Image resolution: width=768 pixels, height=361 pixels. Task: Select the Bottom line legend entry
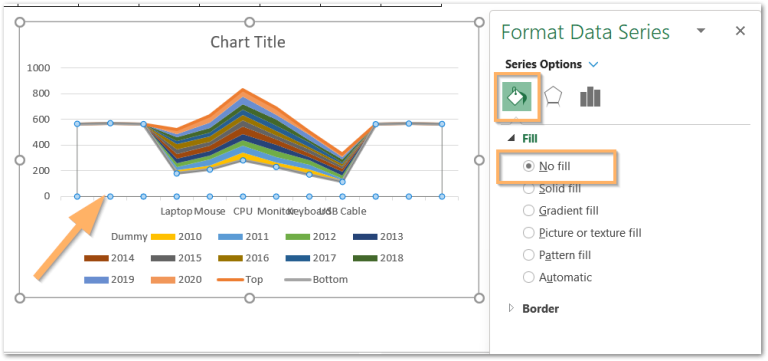point(316,279)
